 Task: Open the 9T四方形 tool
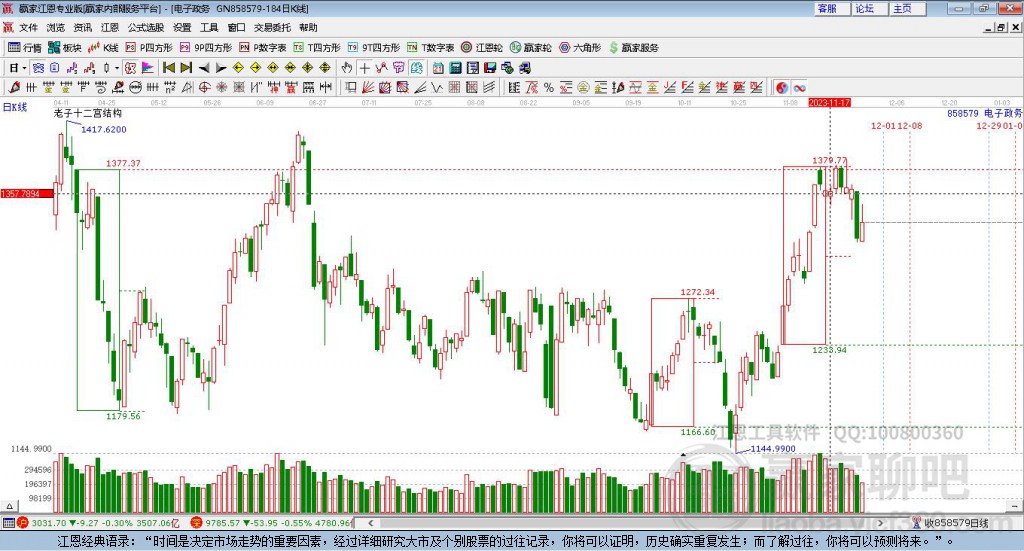click(374, 48)
